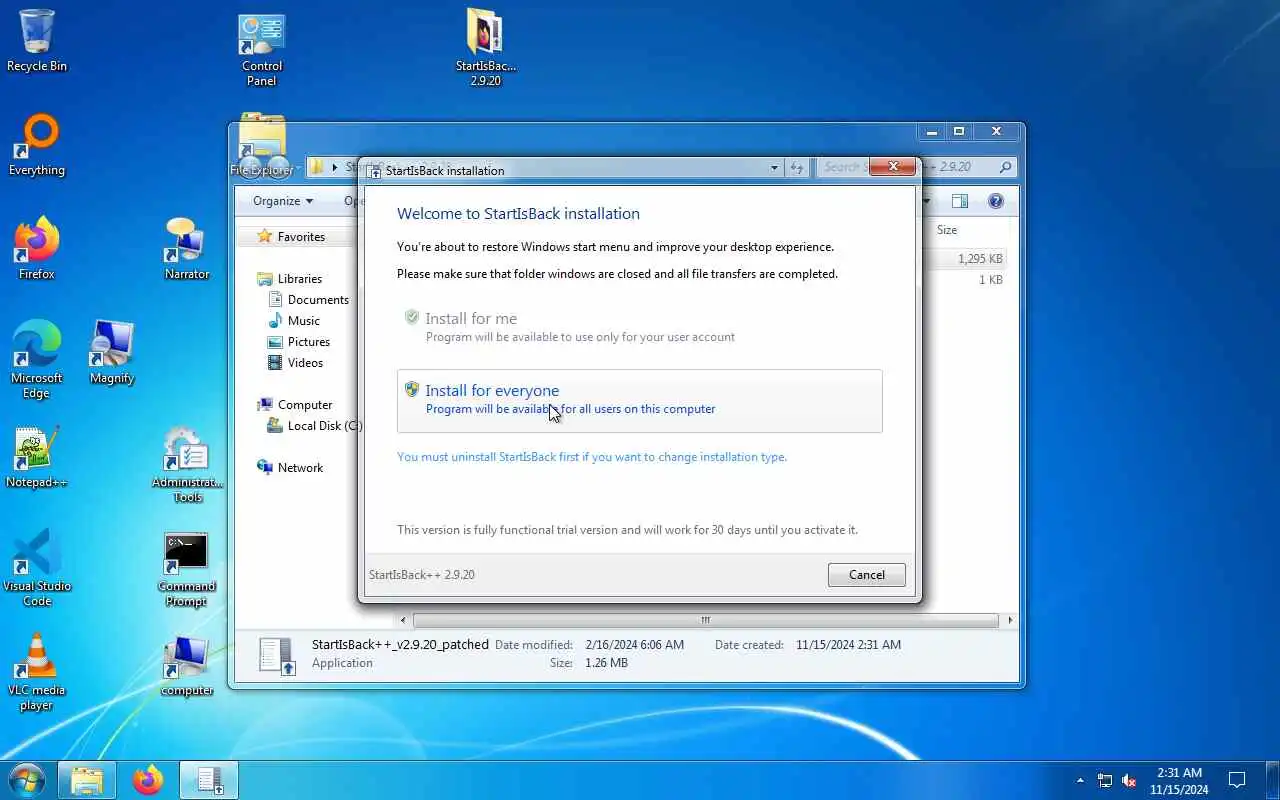Open Narrator desktop shortcut
The image size is (1280, 800).
(x=187, y=248)
